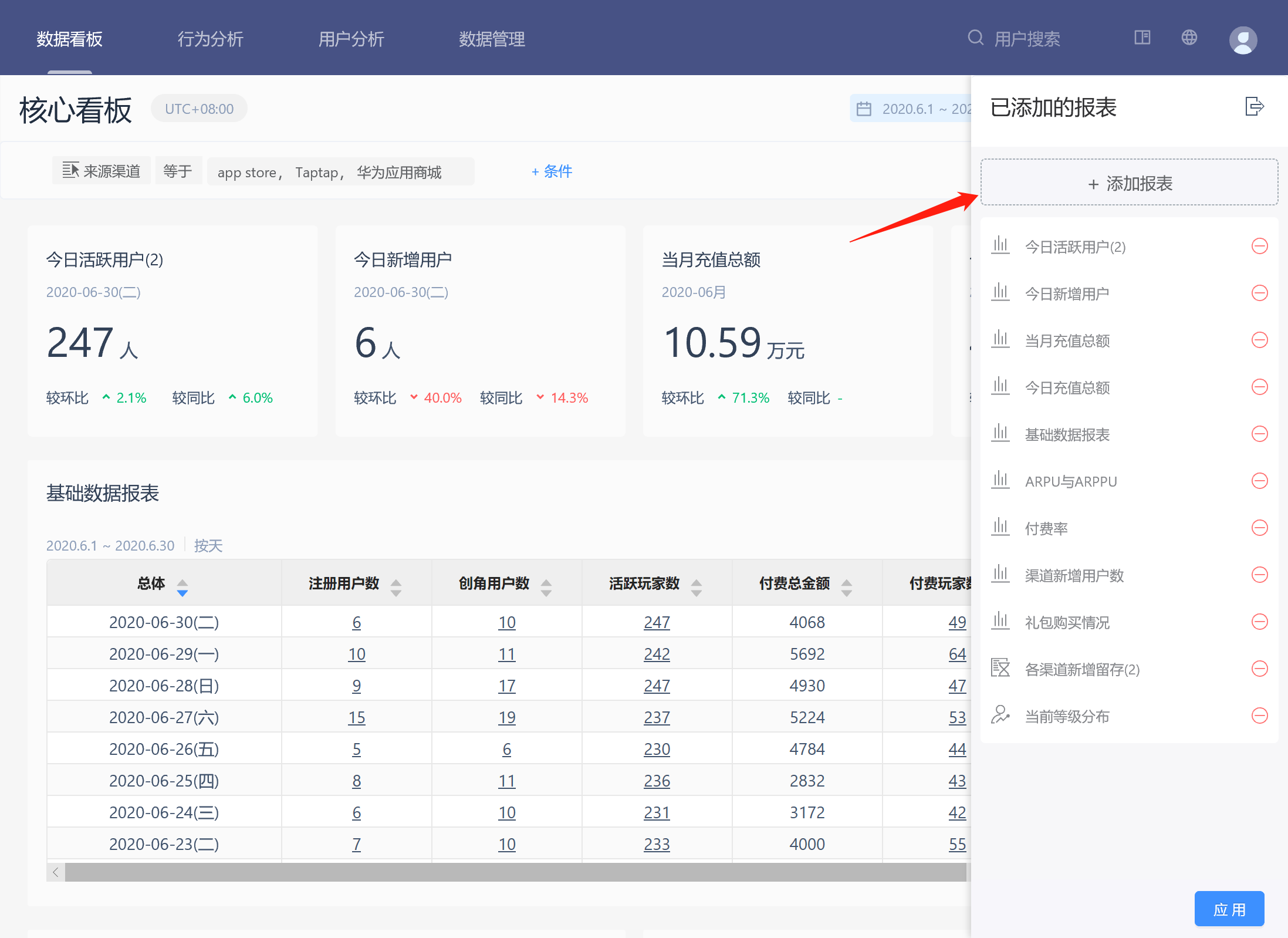The image size is (1288, 938).
Task: Open the channel values selector (app store, Taptap)
Action: 341,171
